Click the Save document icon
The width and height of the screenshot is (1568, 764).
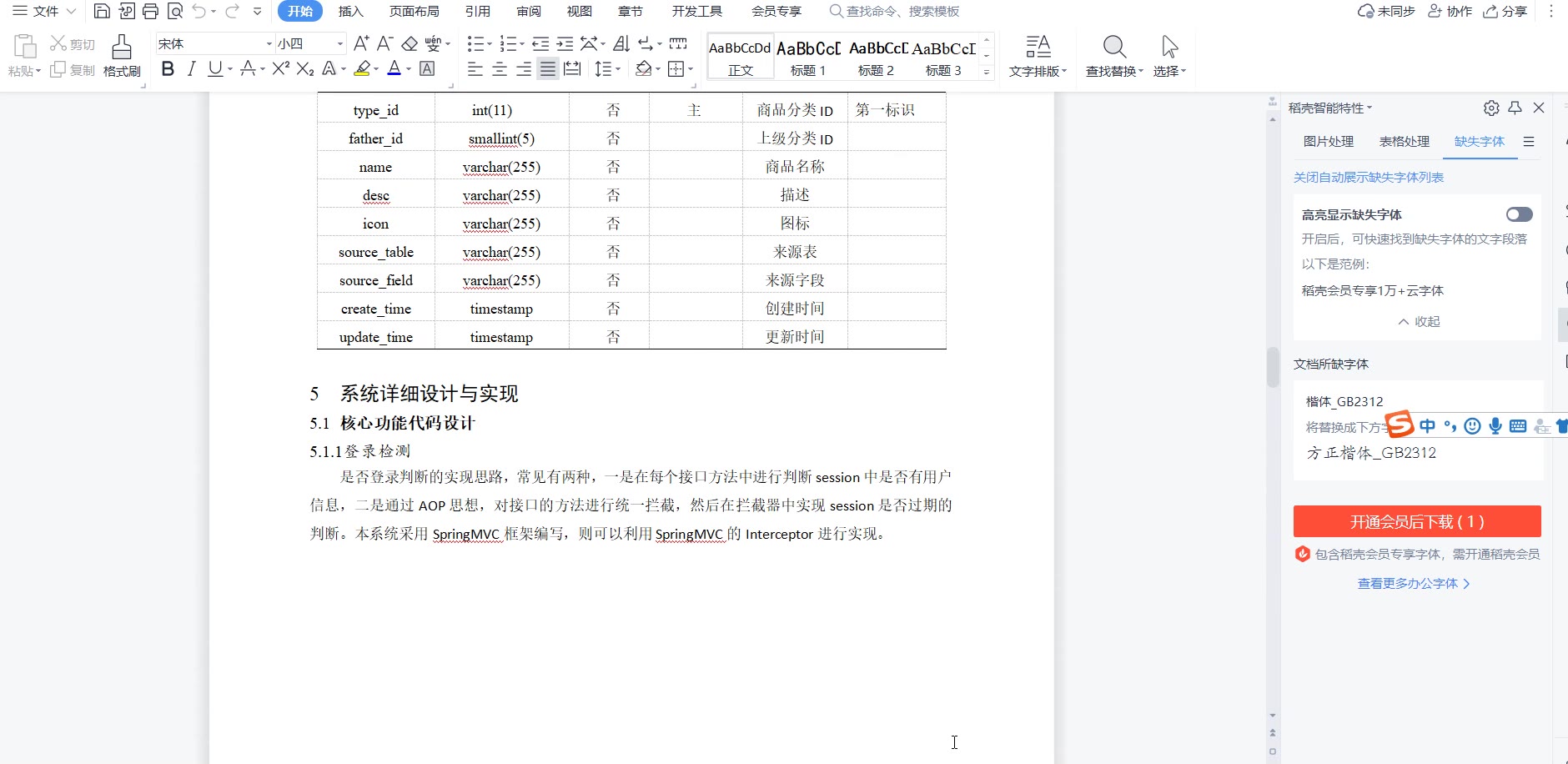pos(102,11)
